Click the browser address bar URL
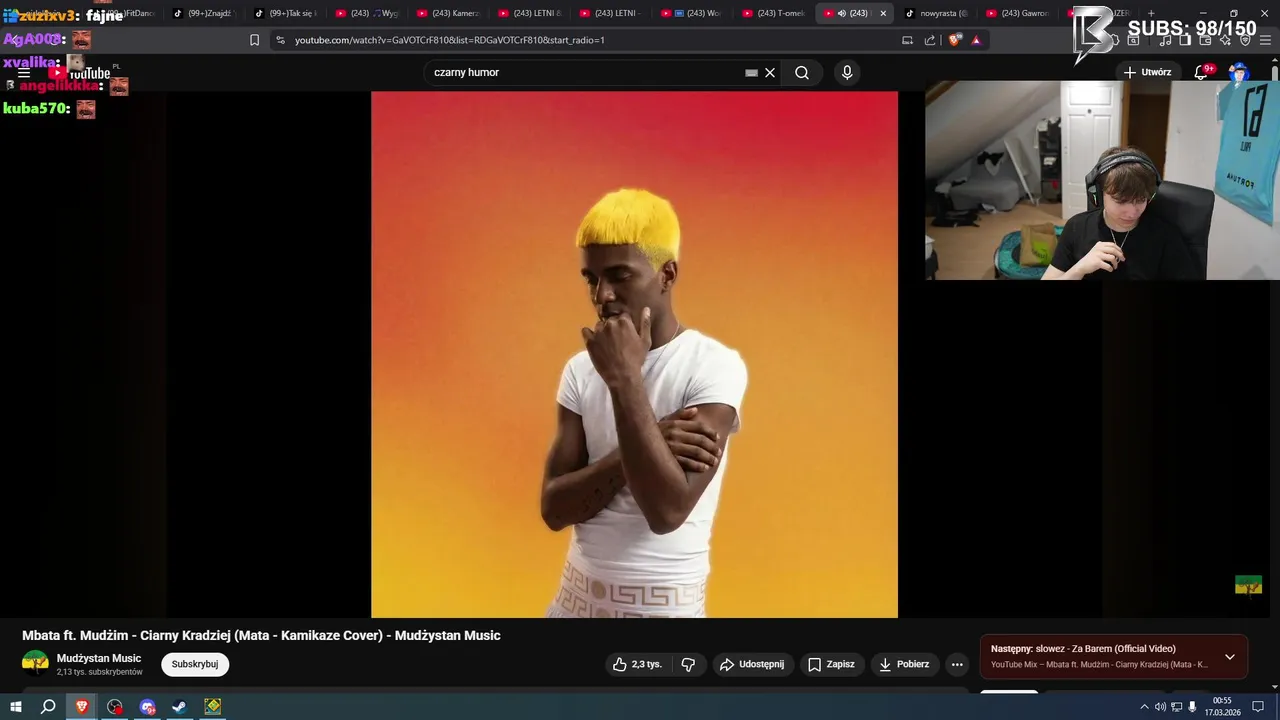Image resolution: width=1280 pixels, height=720 pixels. (x=450, y=40)
